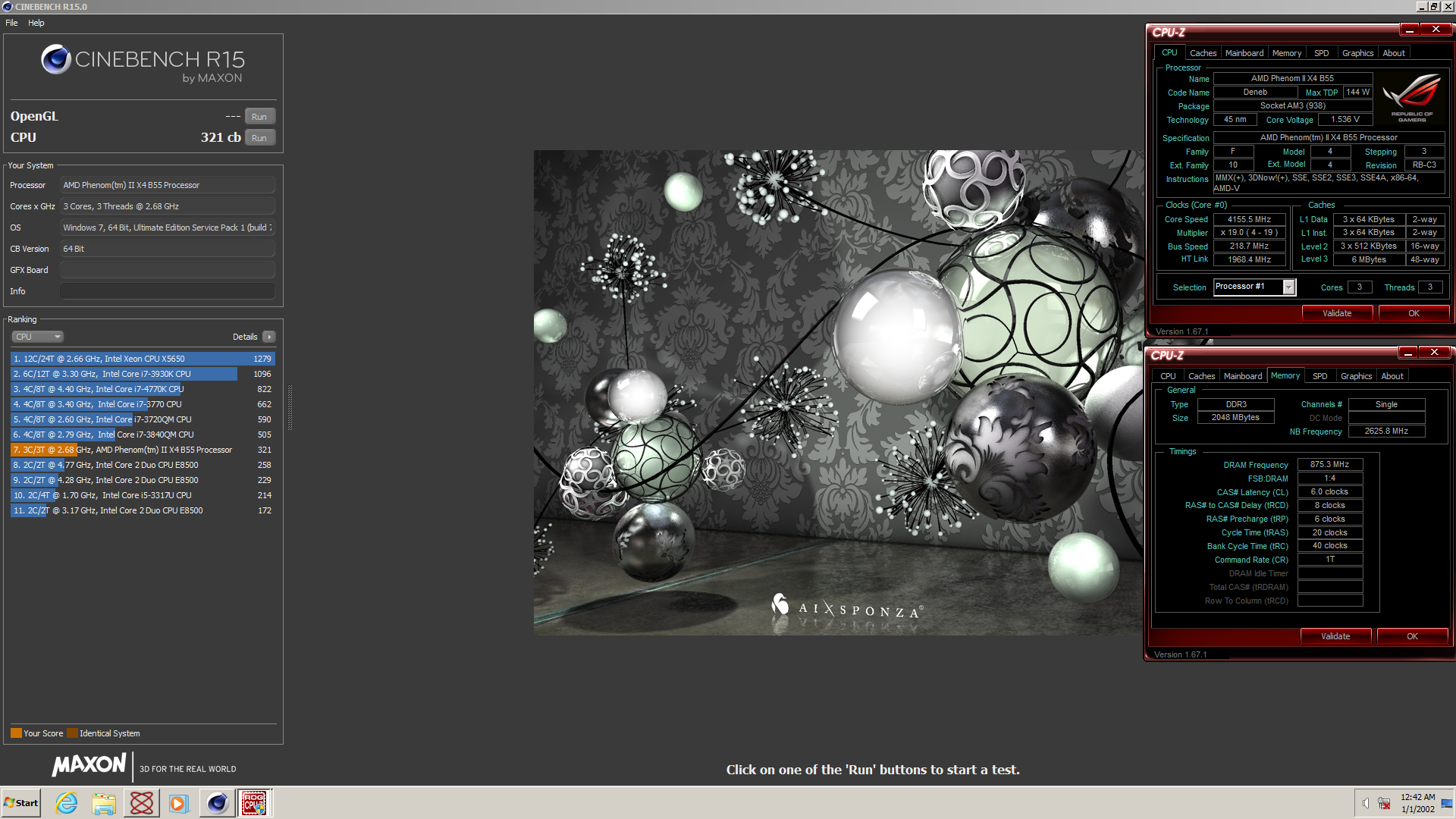The width and height of the screenshot is (1456, 819).
Task: Open Graphics tab in top CPU-Z window
Action: 1357,53
